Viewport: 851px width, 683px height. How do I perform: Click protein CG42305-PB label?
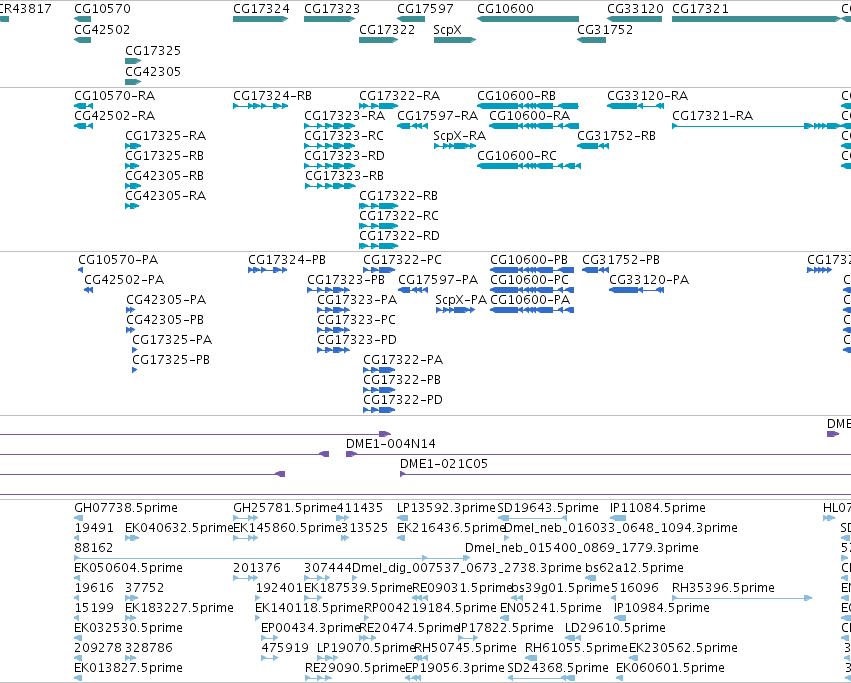[x=165, y=320]
